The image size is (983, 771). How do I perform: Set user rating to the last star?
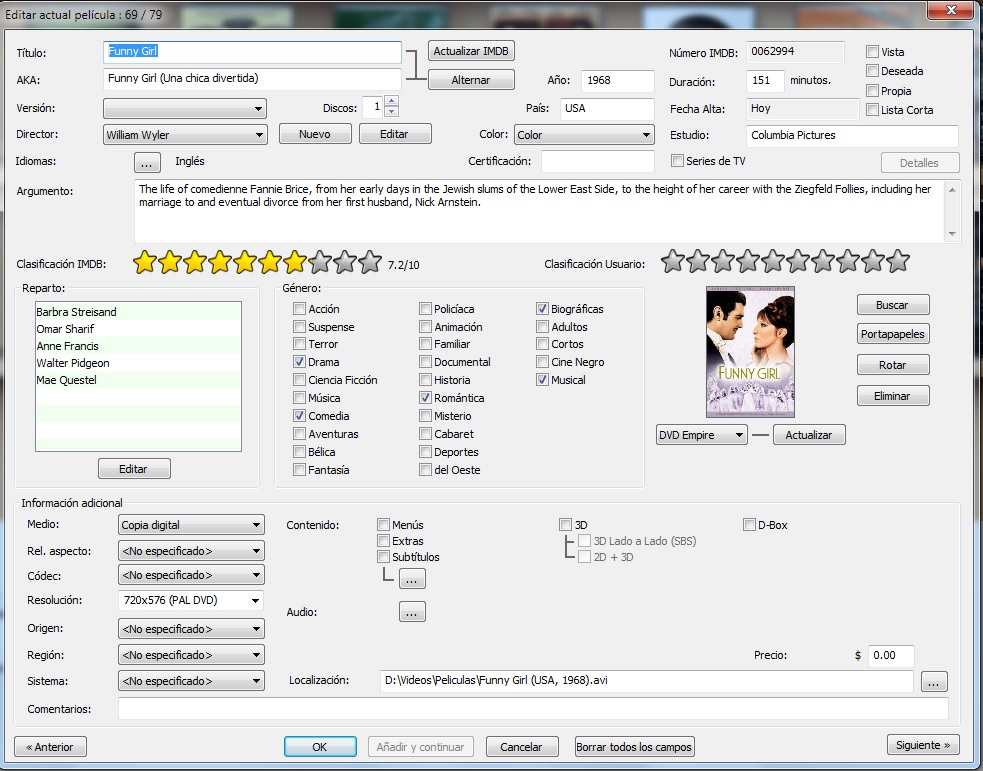[x=897, y=262]
